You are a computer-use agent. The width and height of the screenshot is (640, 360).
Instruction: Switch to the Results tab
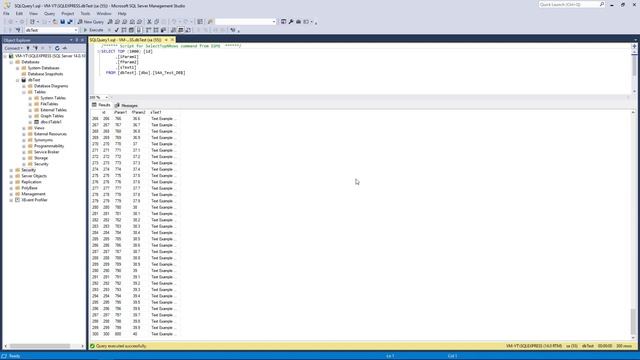[101, 105]
